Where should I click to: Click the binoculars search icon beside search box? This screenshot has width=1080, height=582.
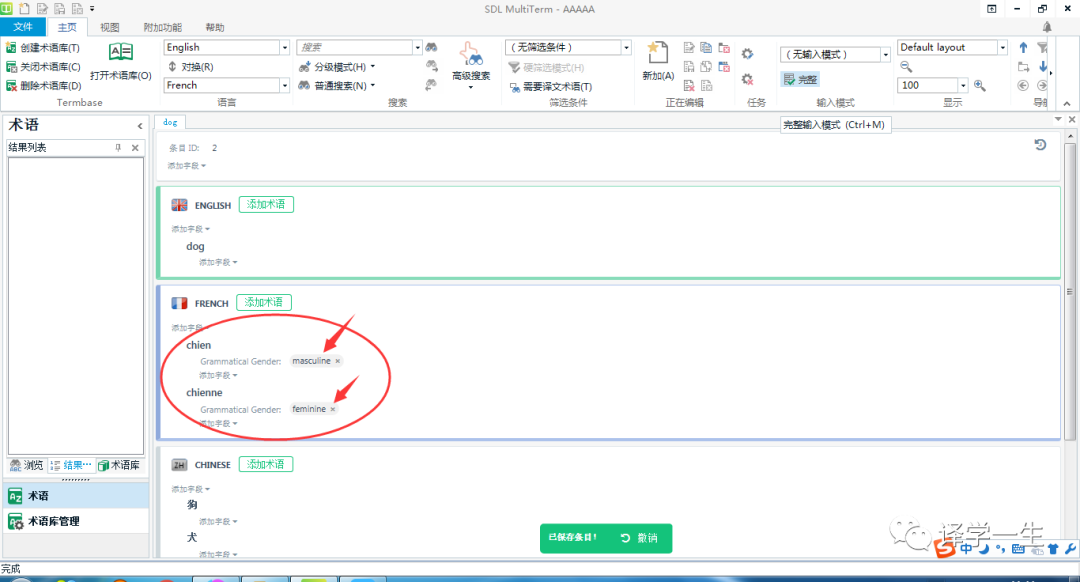click(431, 48)
